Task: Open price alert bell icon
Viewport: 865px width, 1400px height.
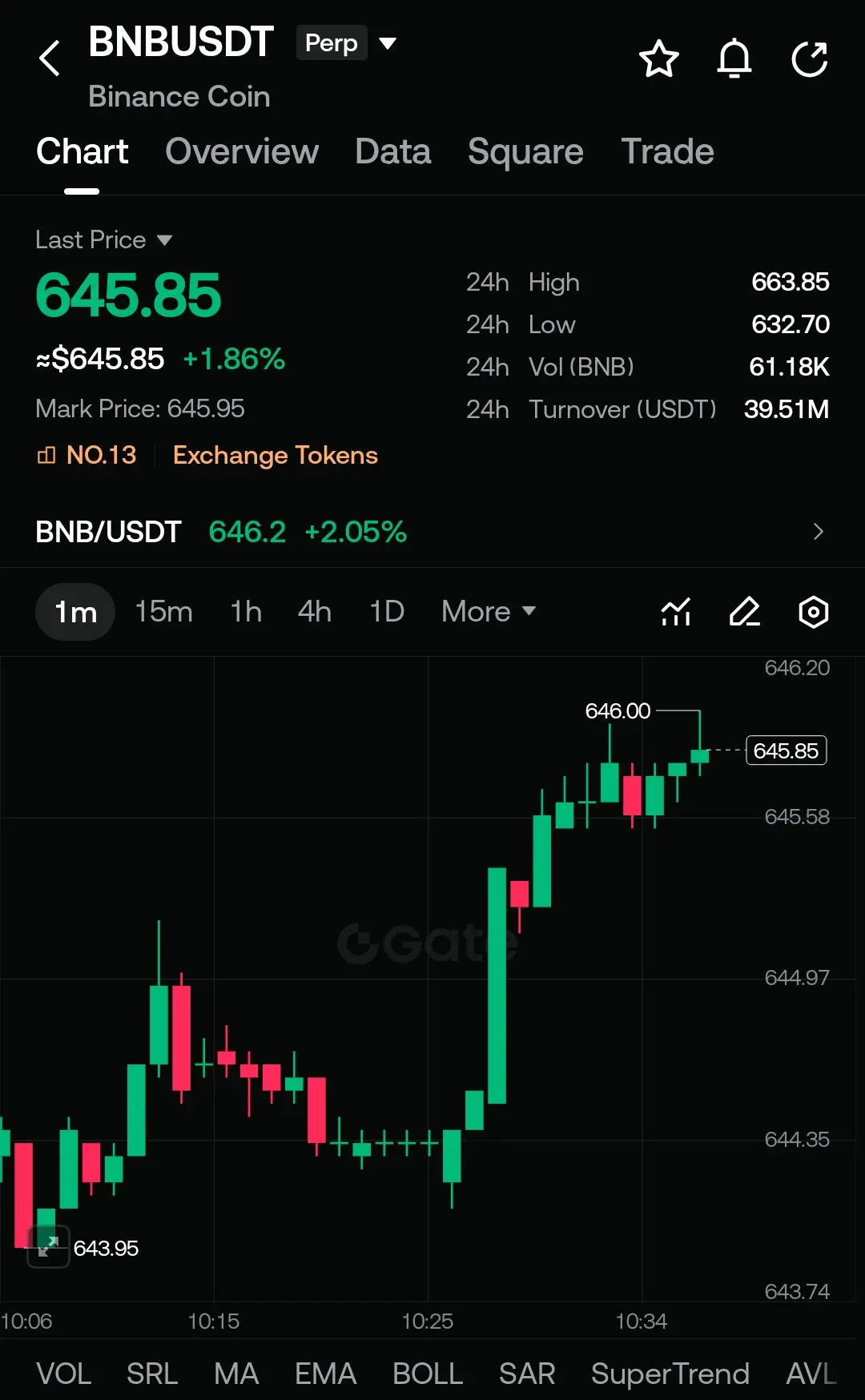Action: 734,58
